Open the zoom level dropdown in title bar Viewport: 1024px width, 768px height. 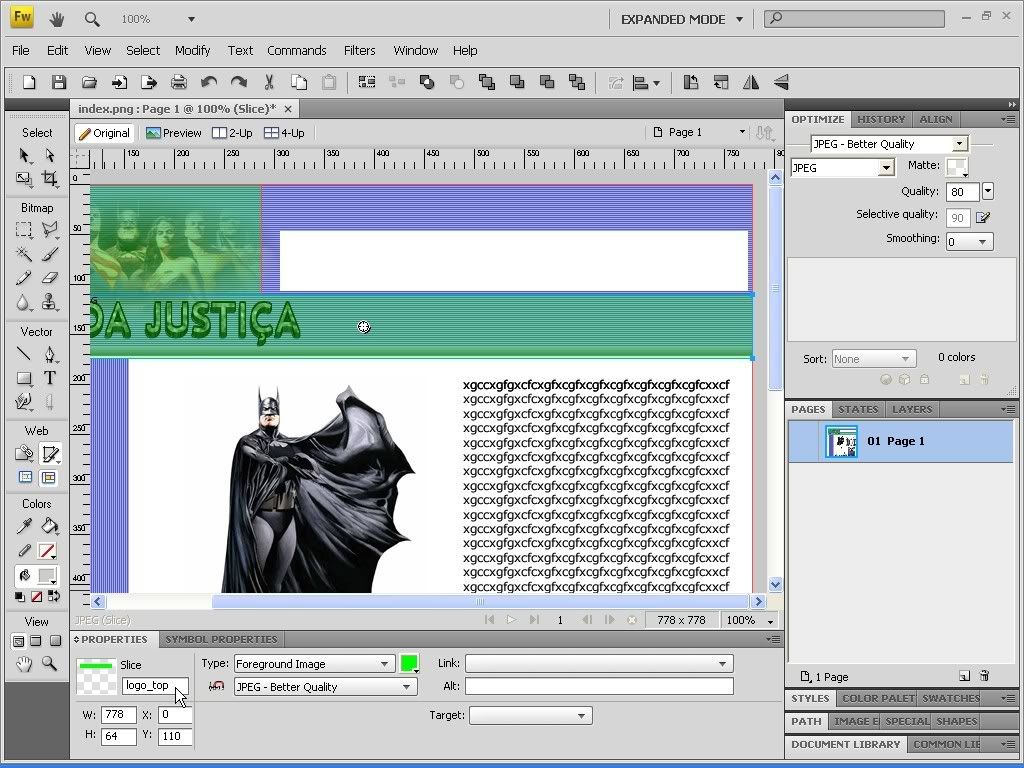[x=191, y=20]
